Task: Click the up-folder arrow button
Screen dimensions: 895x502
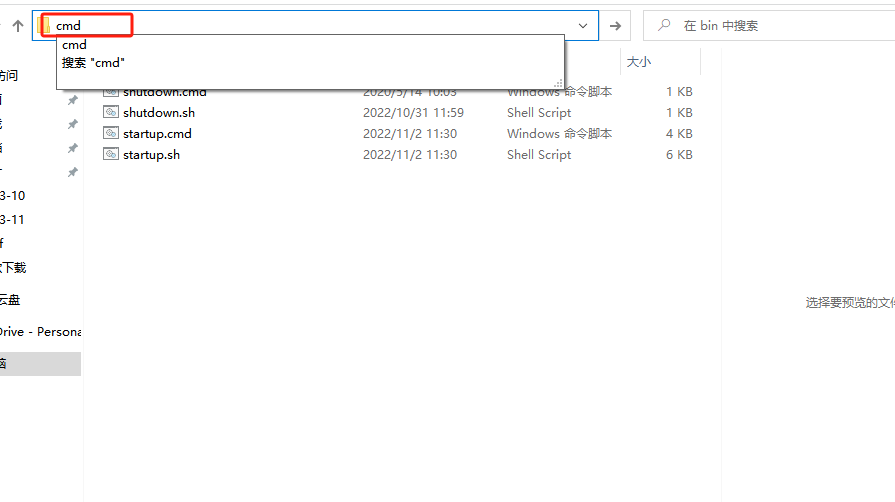Action: (18, 26)
